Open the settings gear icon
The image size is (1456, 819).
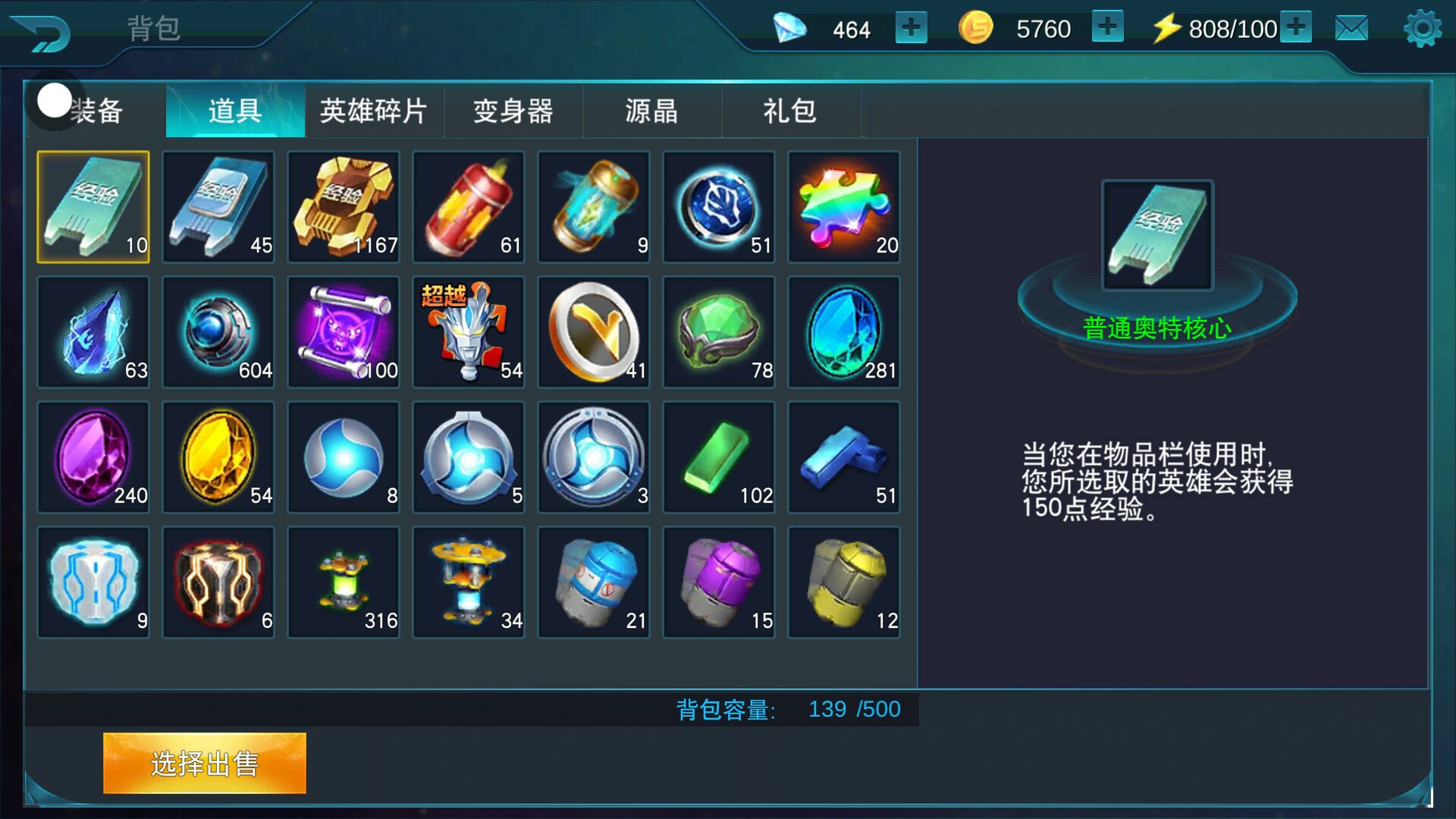click(x=1423, y=29)
